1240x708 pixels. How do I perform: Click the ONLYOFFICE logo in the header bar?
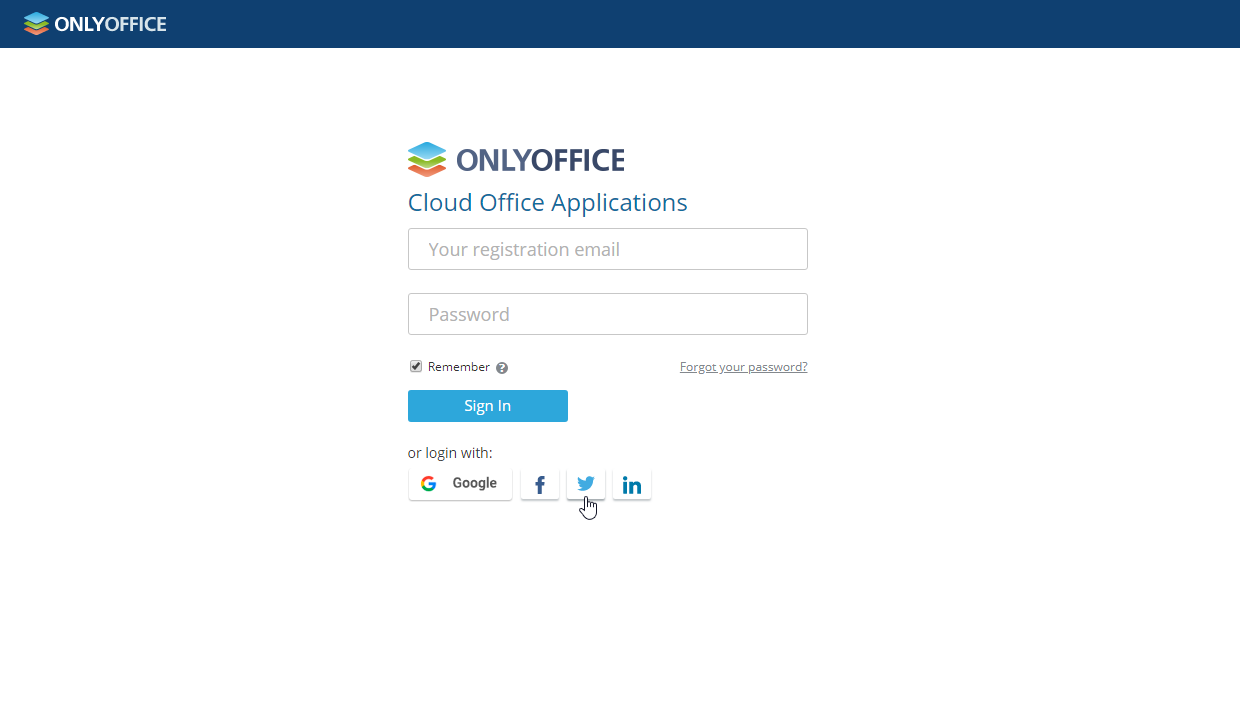coord(95,24)
